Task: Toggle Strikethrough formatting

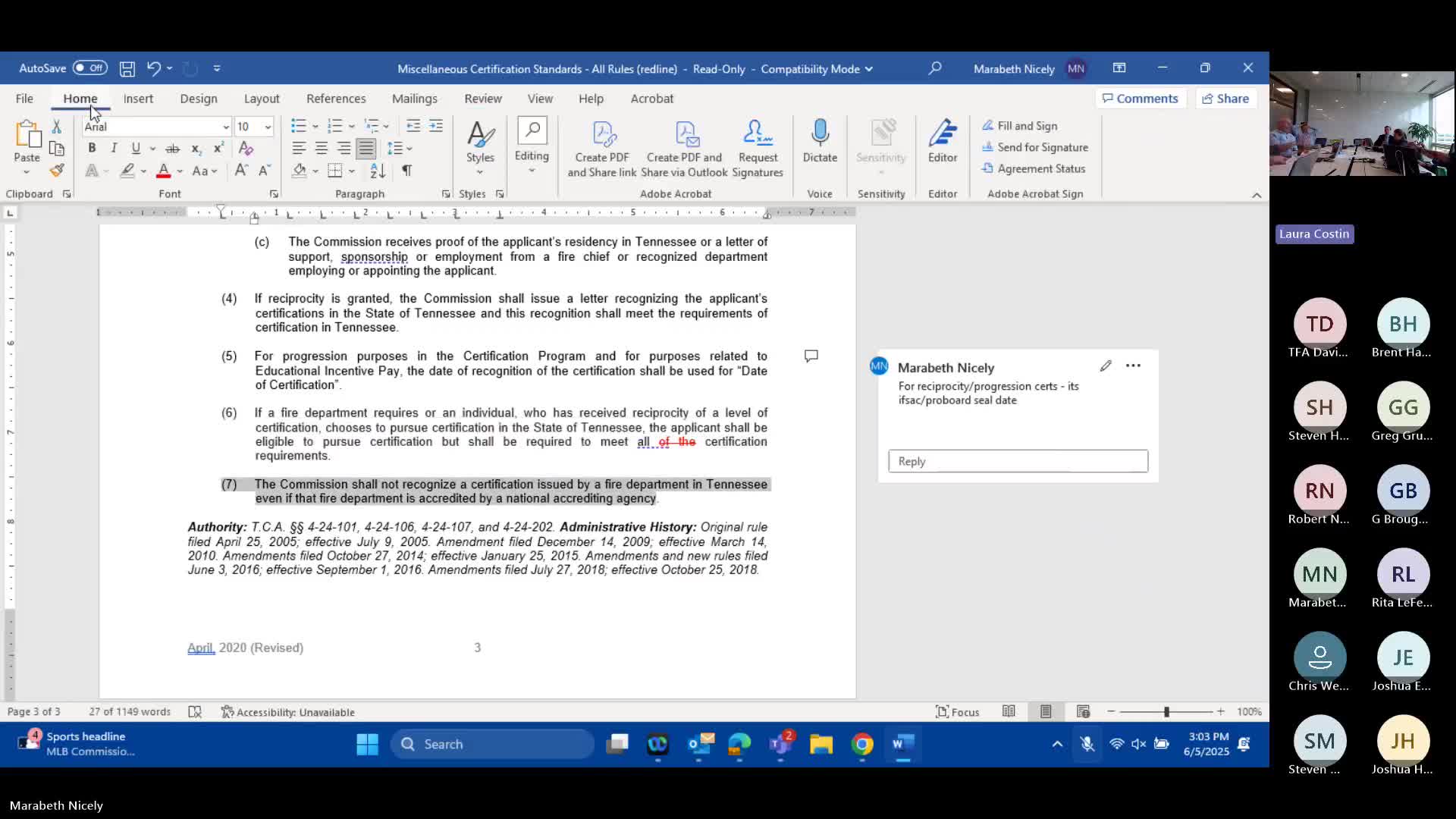Action: (173, 149)
